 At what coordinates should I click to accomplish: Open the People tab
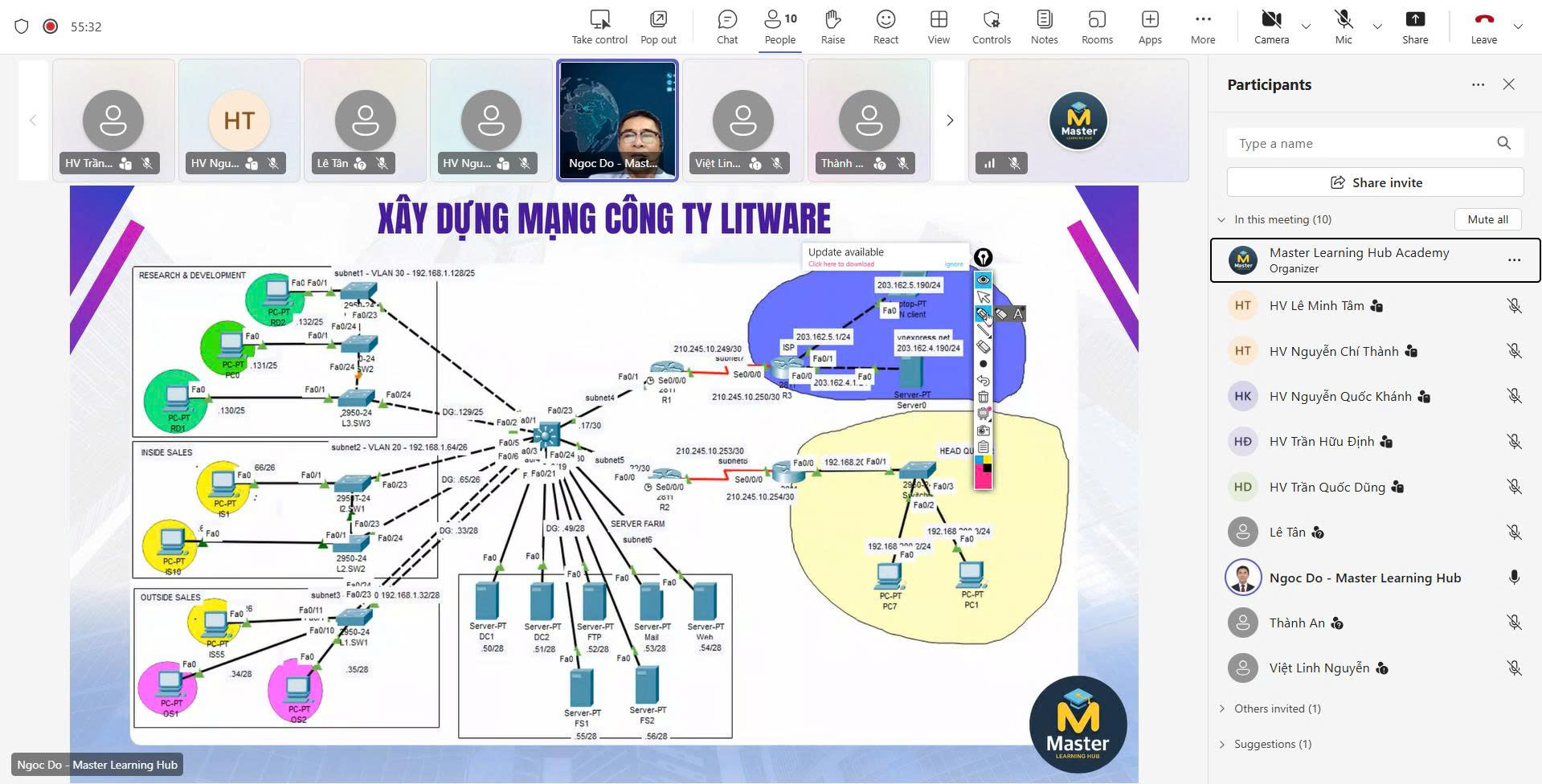click(x=779, y=27)
